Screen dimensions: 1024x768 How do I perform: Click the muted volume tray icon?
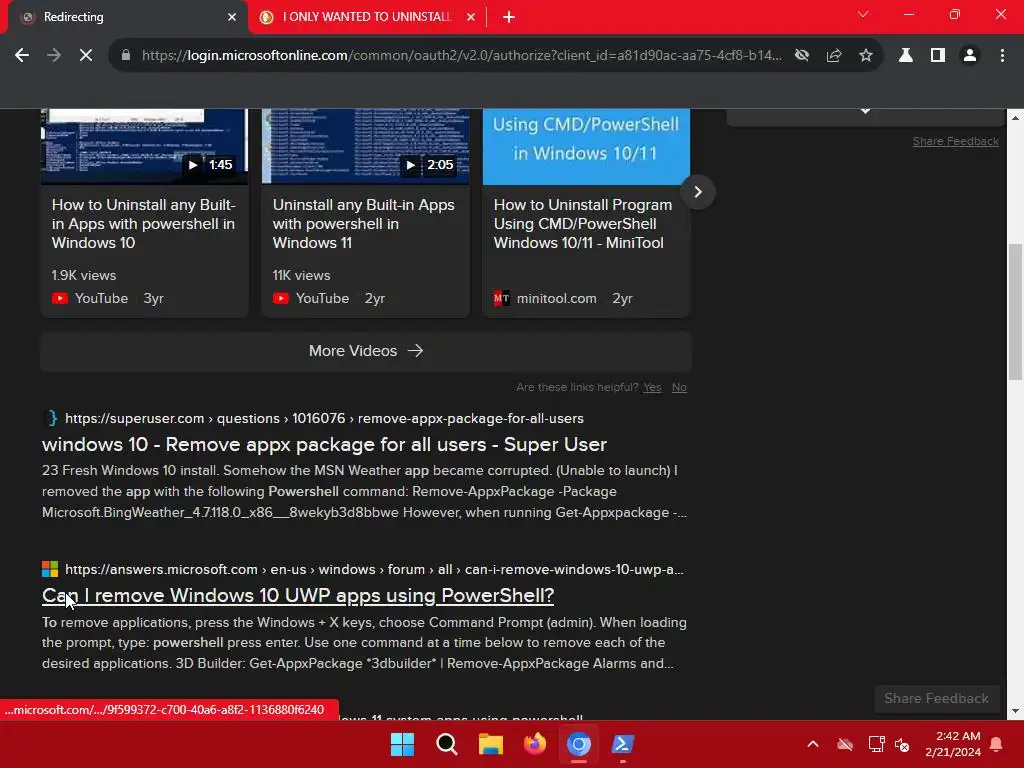[x=903, y=744]
